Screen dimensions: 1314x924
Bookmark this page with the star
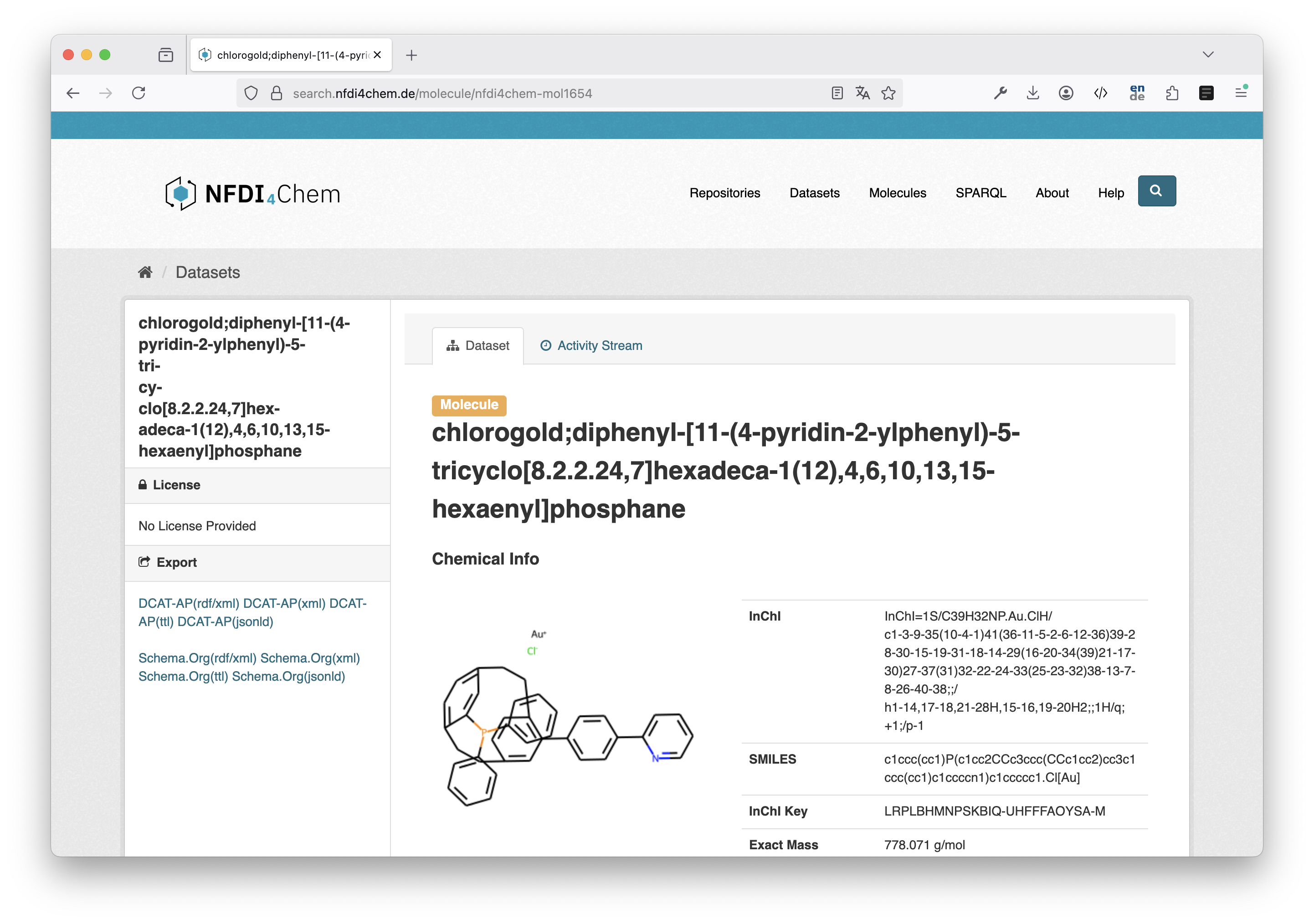coord(888,93)
